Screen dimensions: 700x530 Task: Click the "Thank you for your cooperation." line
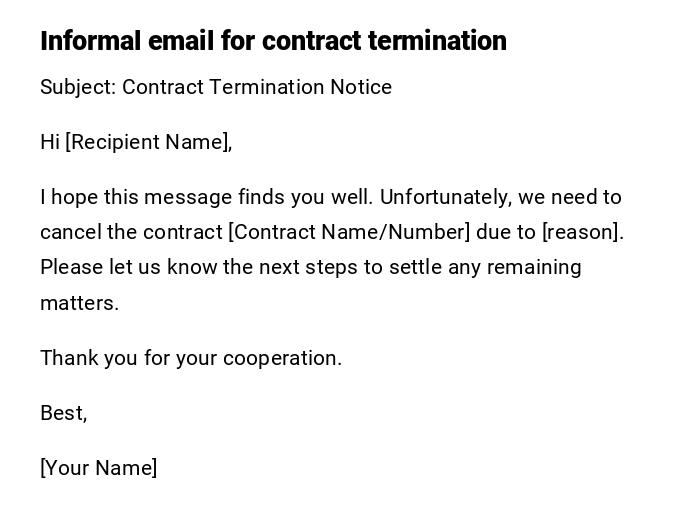pos(190,358)
